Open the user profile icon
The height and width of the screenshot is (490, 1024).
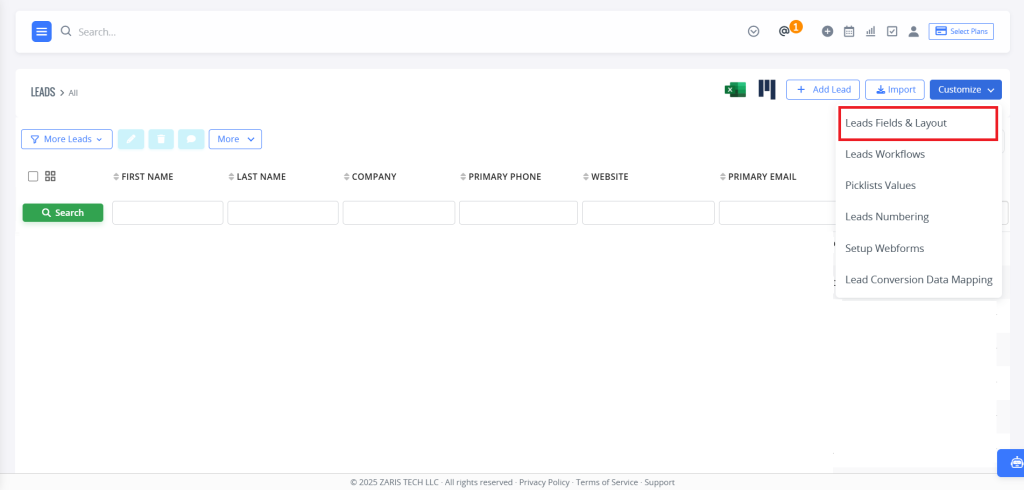click(x=914, y=31)
